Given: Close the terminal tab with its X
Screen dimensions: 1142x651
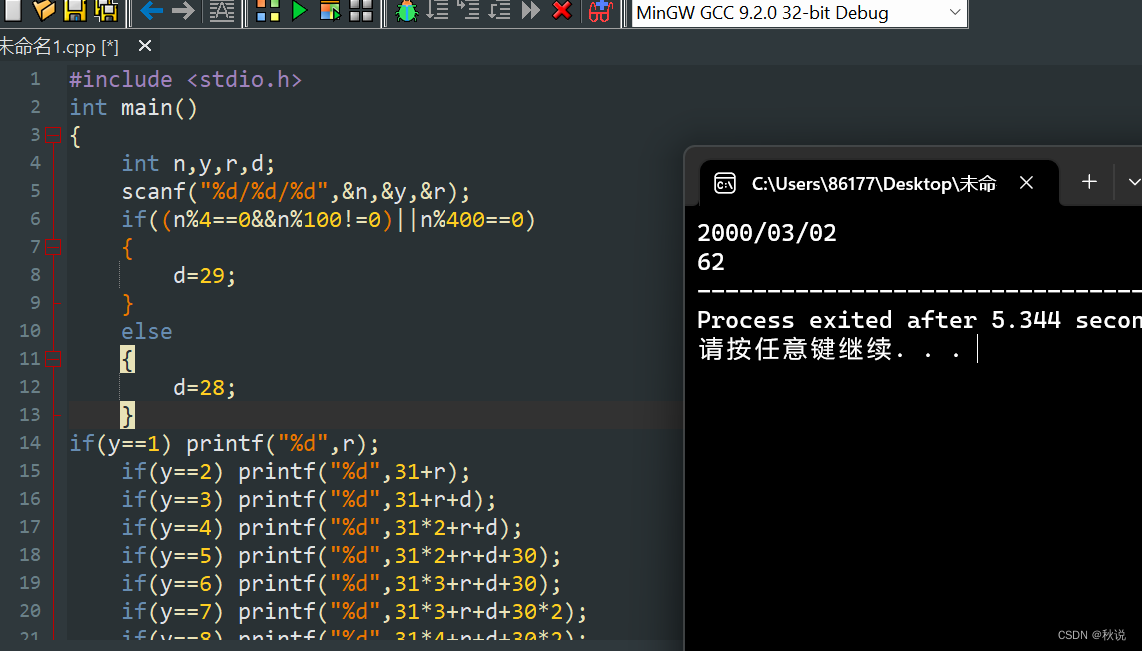Looking at the screenshot, I should point(1026,183).
